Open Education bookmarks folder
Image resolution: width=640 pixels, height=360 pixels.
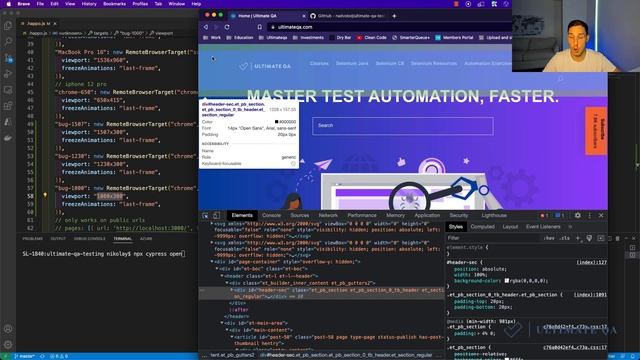(x=240, y=38)
